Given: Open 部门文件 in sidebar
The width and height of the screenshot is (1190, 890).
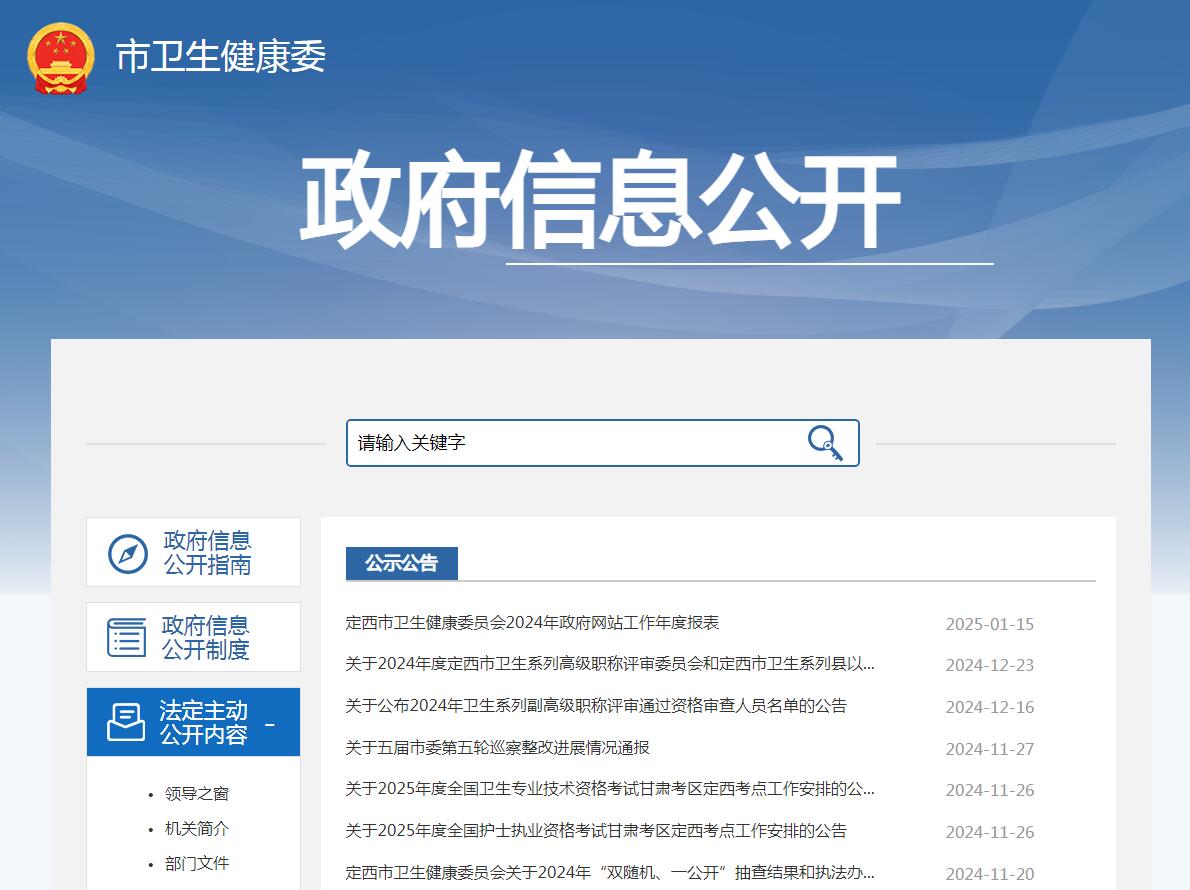Looking at the screenshot, I should (x=197, y=864).
